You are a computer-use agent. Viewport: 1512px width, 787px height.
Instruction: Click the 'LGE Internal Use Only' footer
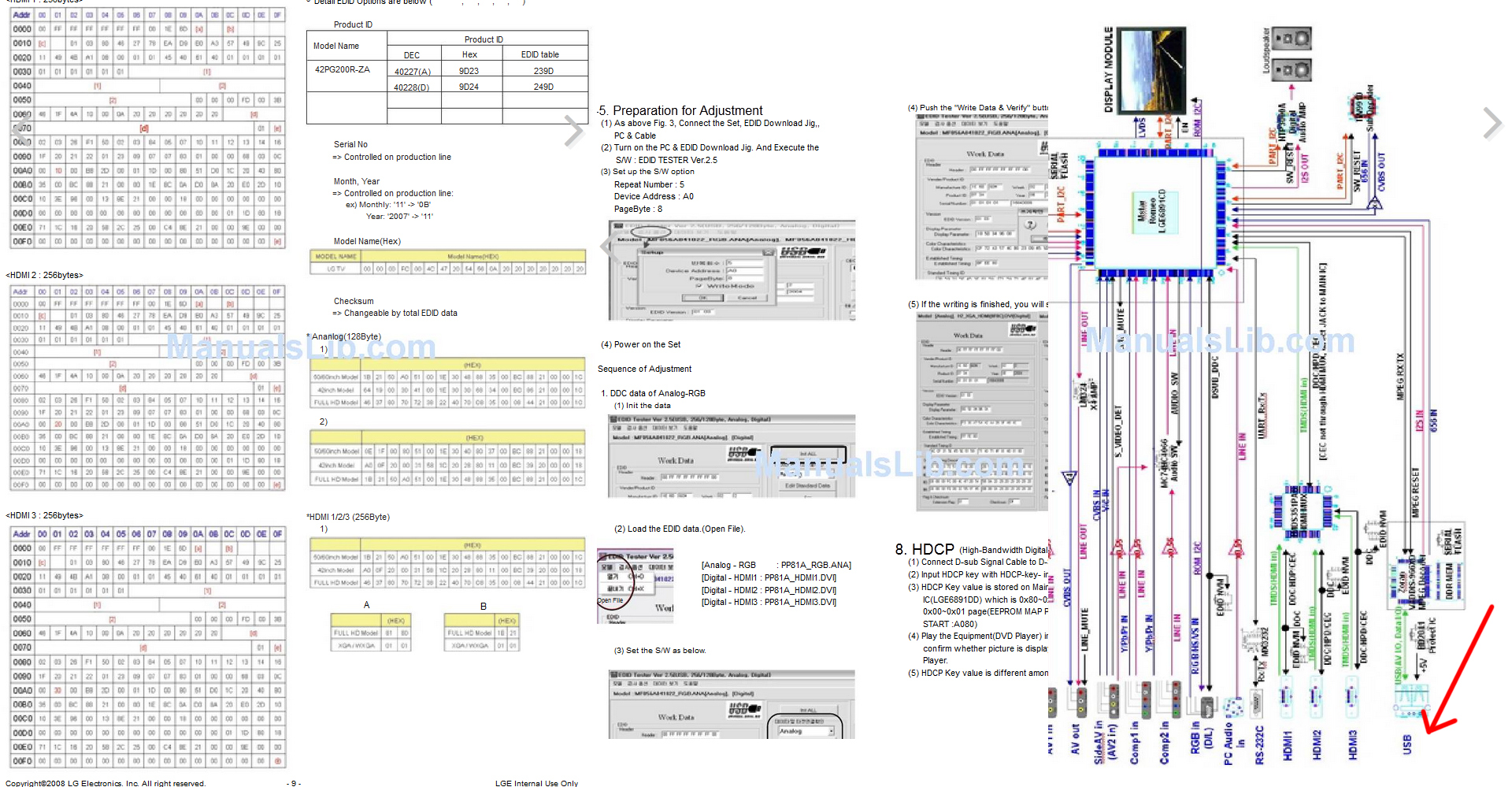(x=536, y=783)
